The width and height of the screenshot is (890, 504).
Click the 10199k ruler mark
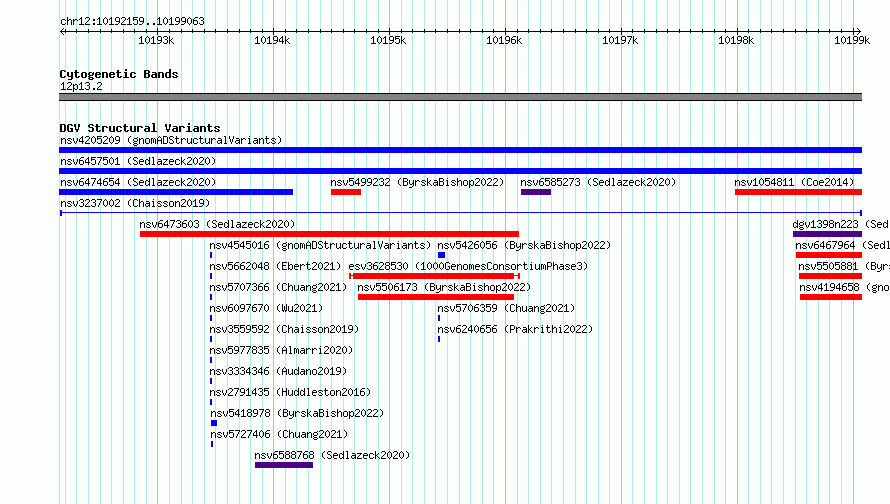[852, 40]
